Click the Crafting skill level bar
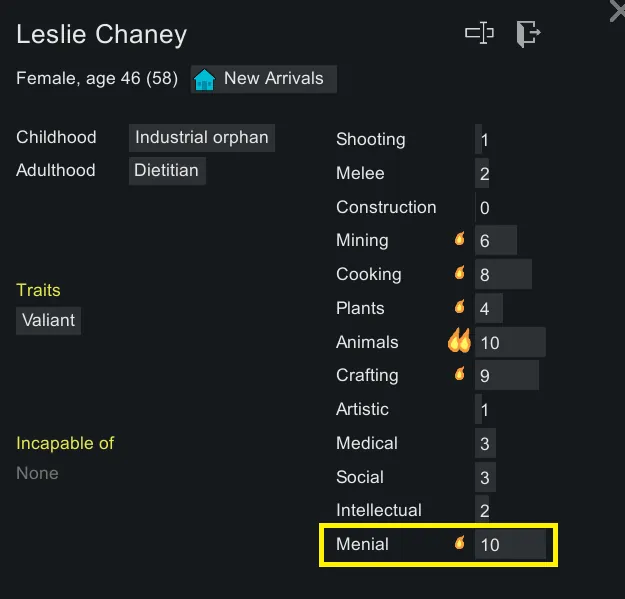 506,375
